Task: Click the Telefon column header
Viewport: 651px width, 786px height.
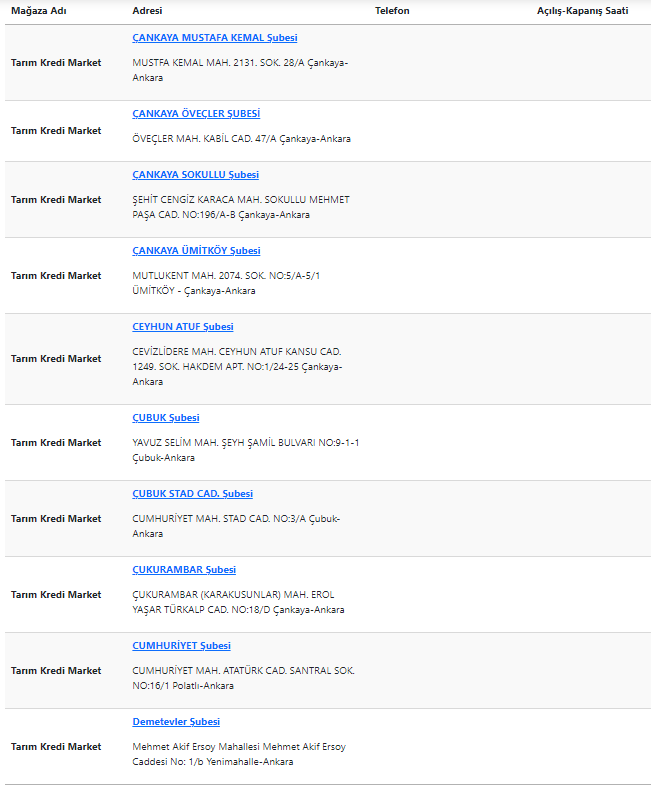Action: (x=392, y=11)
